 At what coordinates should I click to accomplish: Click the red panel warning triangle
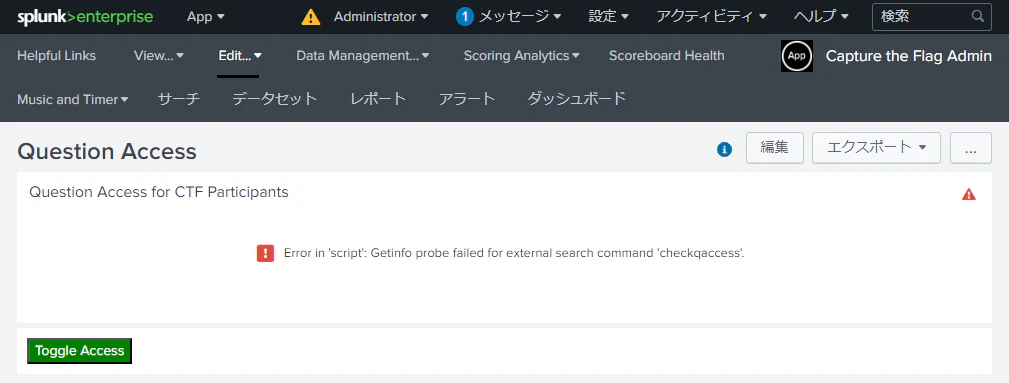point(968,194)
